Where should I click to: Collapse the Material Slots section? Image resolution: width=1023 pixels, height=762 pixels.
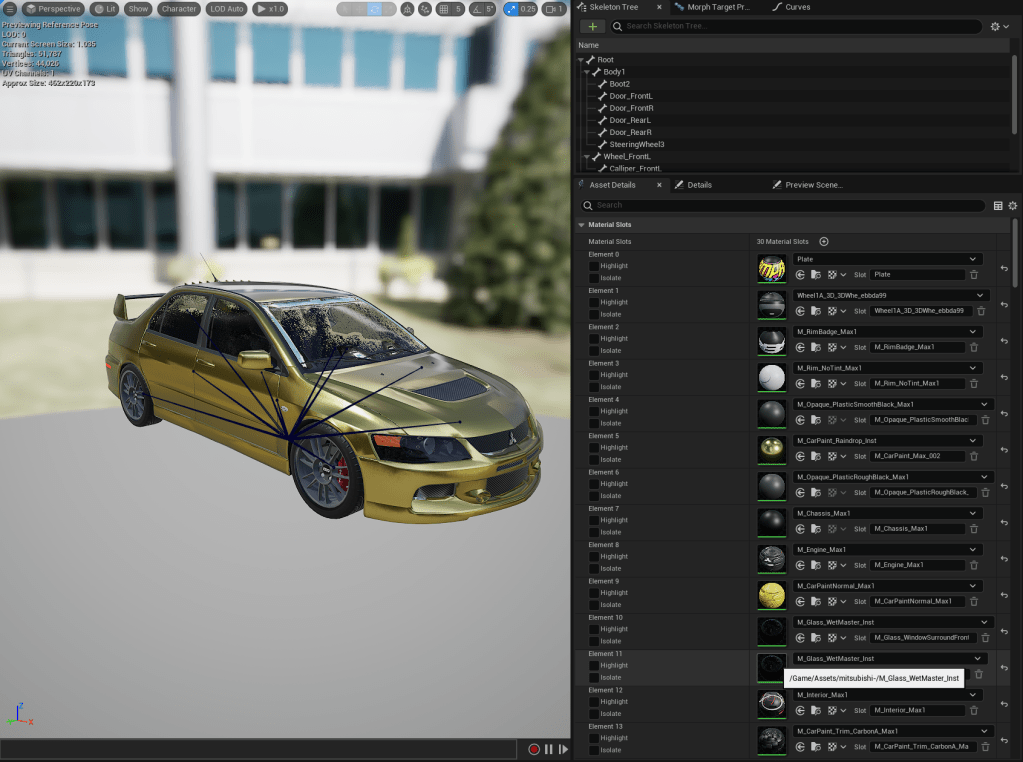582,225
